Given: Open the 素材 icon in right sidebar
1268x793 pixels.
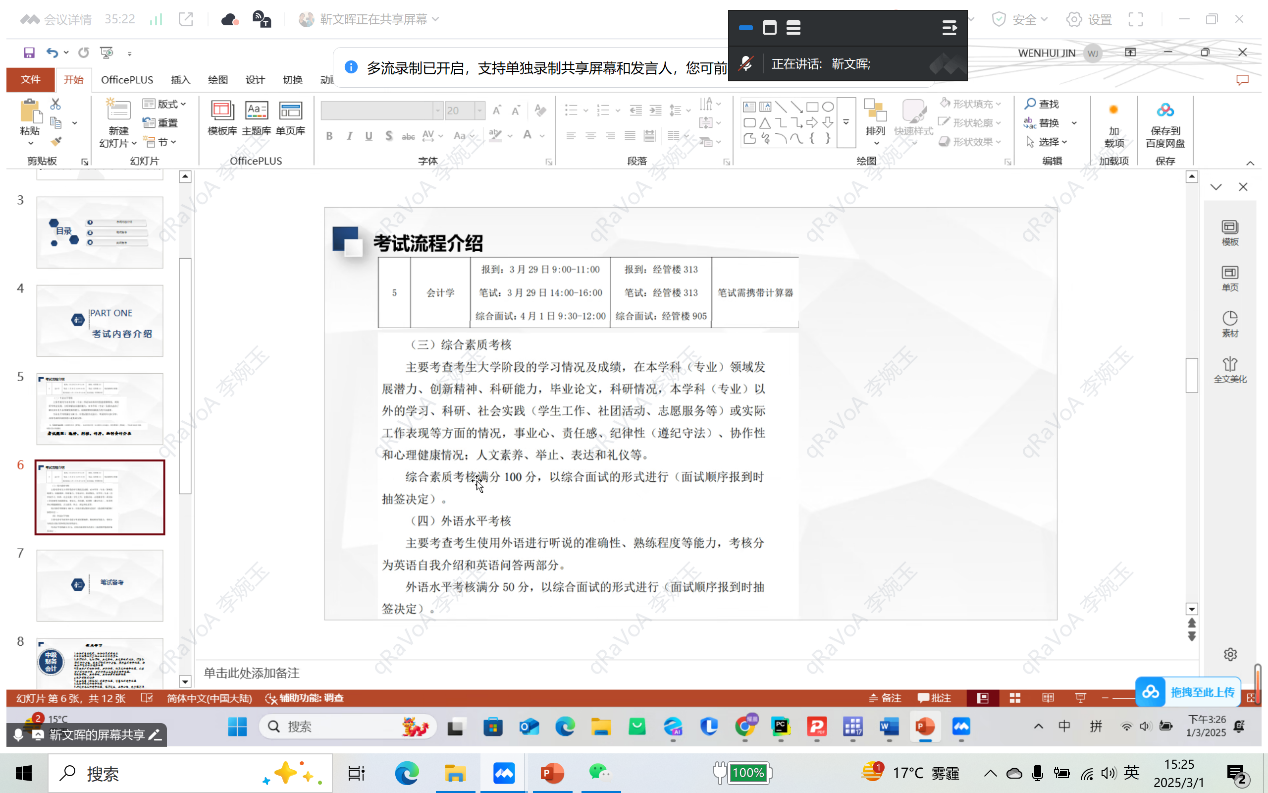Looking at the screenshot, I should 1230,319.
